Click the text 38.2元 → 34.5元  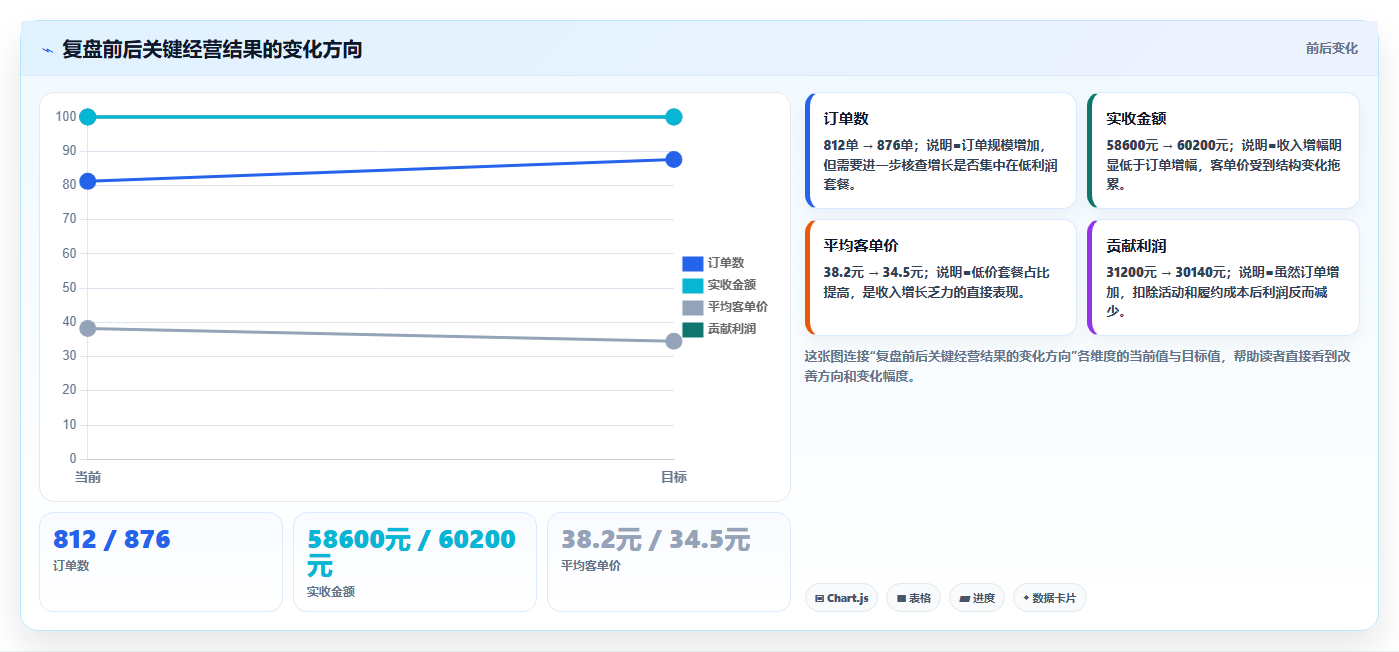tap(873, 272)
